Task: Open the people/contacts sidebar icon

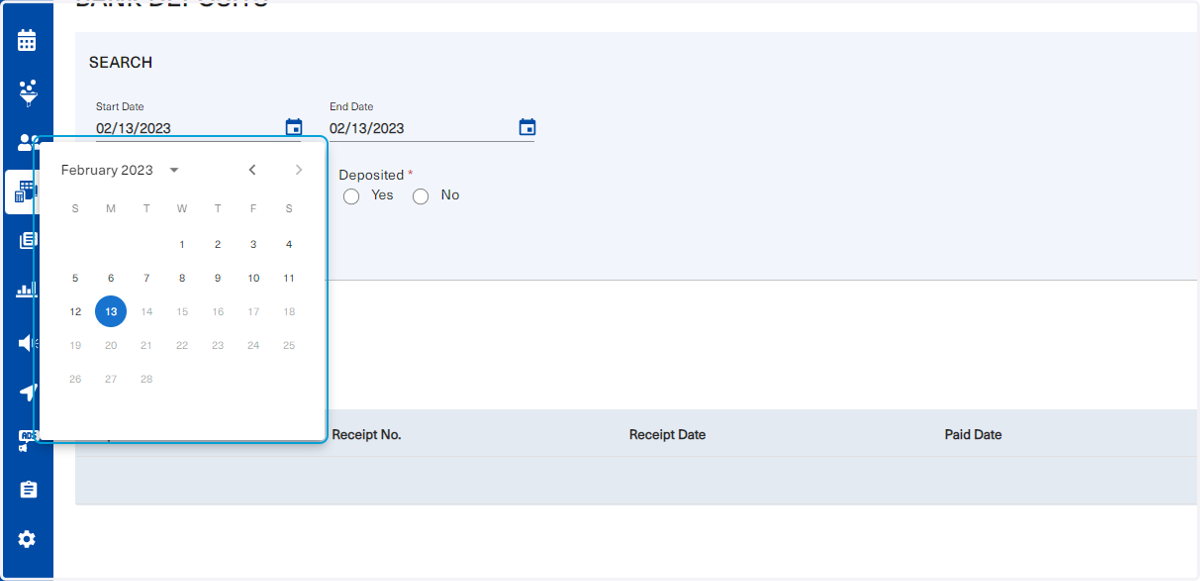Action: point(27,143)
